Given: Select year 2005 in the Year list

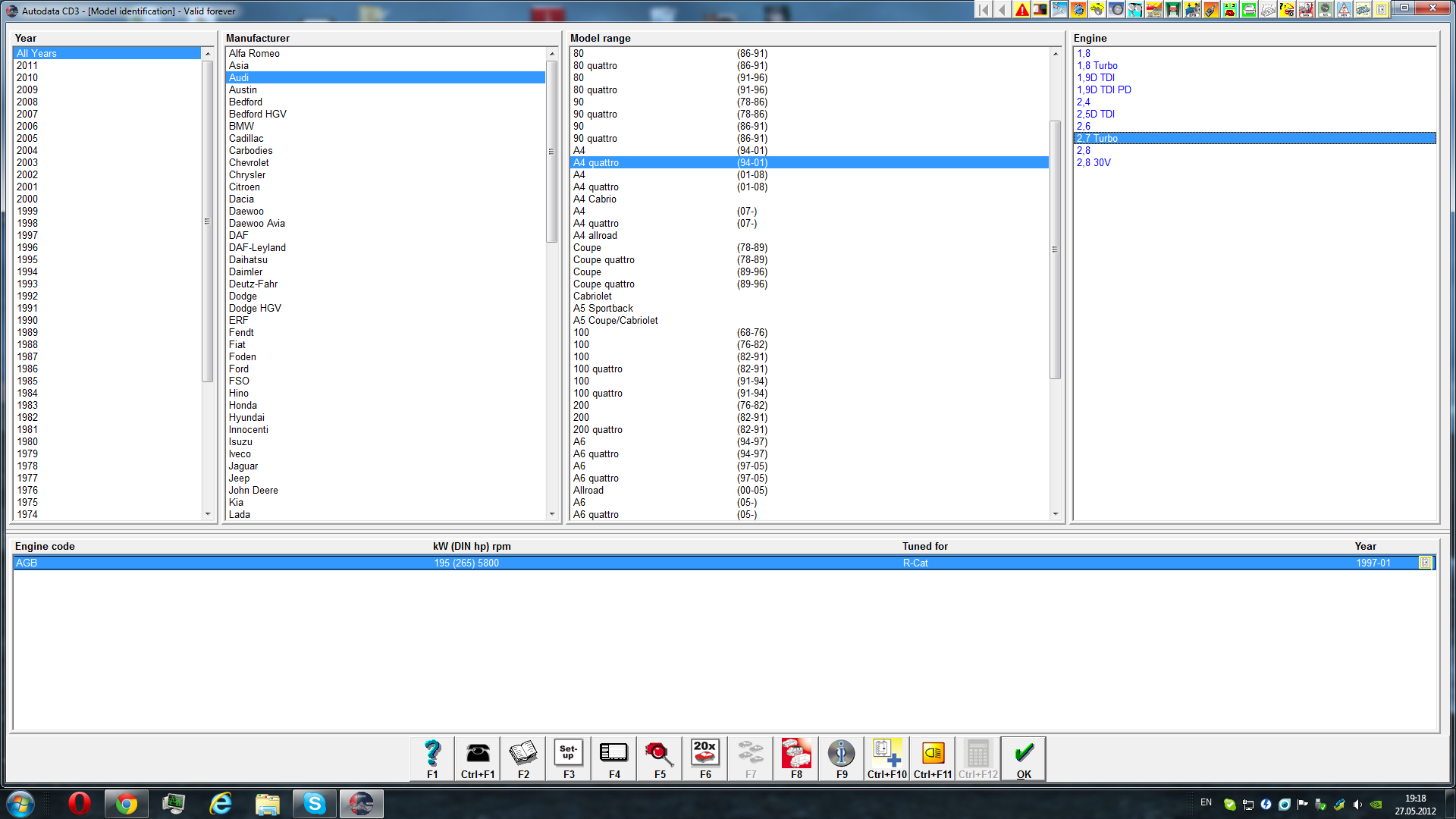Looking at the screenshot, I should 27,139.
